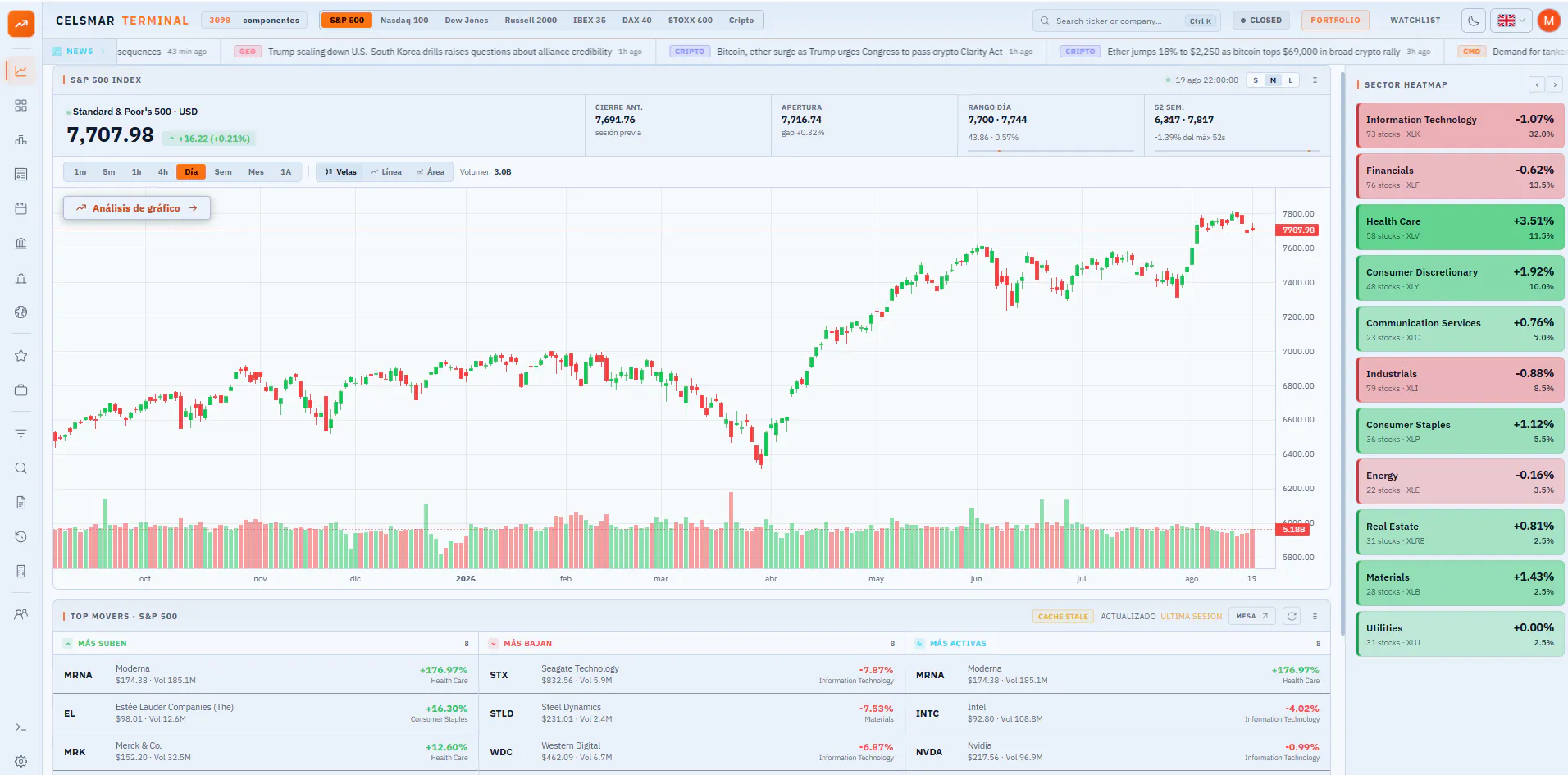Click the Portfolio button

[x=1335, y=21]
